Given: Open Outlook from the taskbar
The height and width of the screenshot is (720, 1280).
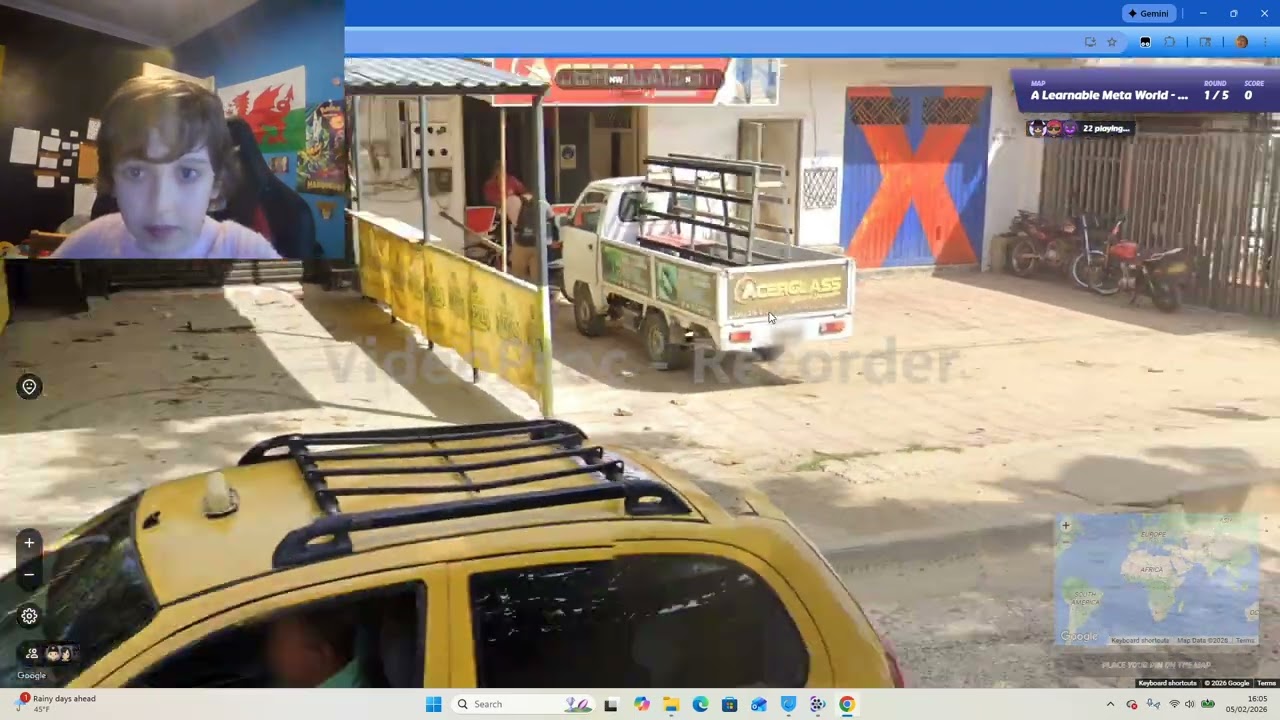Looking at the screenshot, I should (x=759, y=704).
